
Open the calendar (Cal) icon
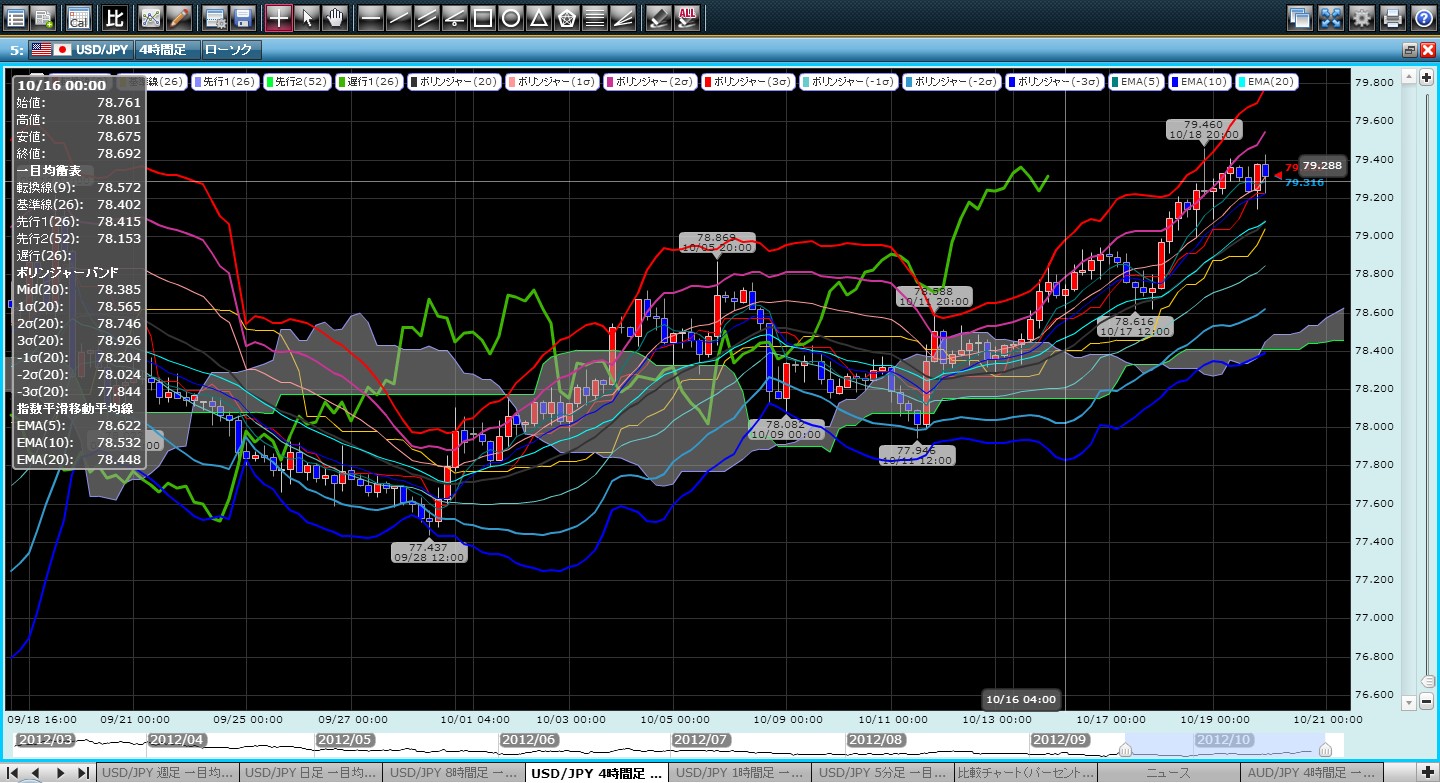[x=78, y=17]
